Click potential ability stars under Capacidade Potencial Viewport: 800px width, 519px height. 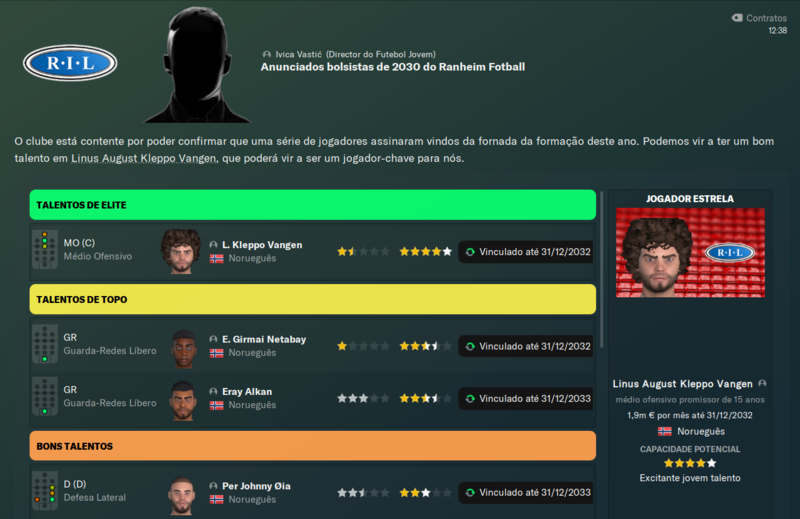(690, 463)
